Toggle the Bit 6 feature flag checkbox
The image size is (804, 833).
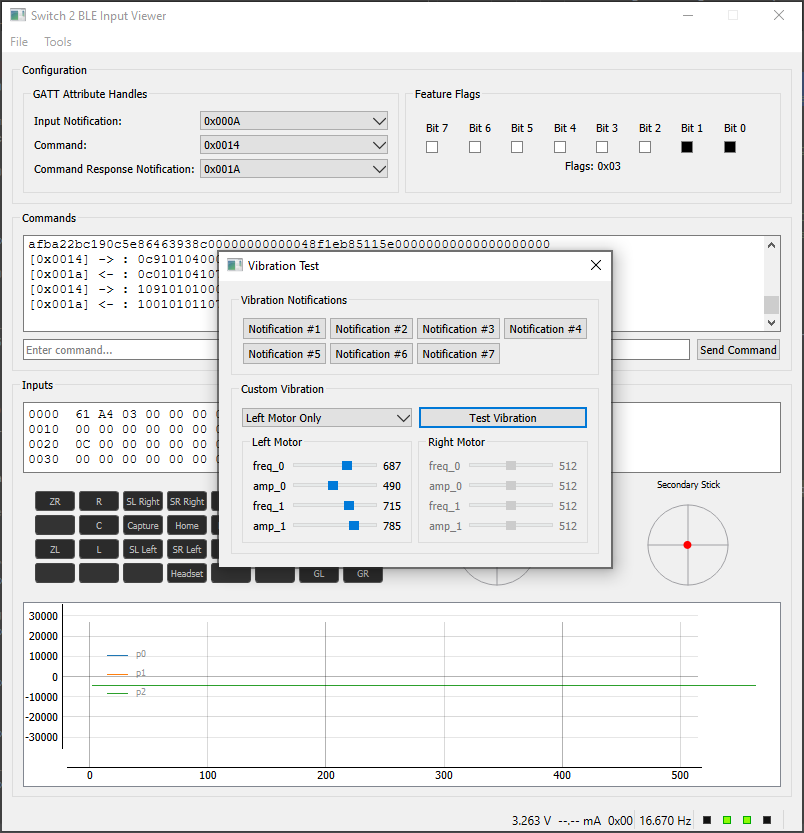475,147
